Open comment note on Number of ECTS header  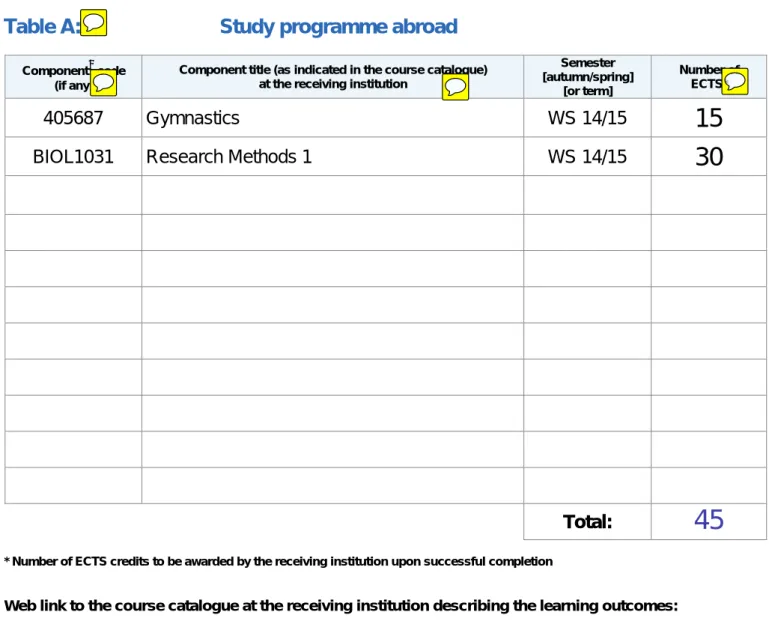[x=735, y=81]
